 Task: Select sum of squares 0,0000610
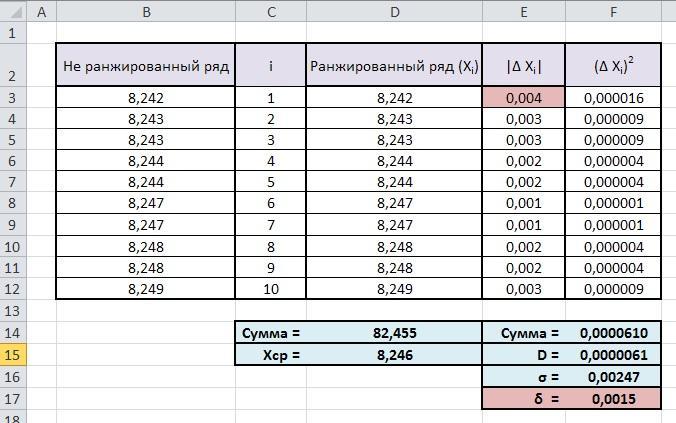pos(613,333)
